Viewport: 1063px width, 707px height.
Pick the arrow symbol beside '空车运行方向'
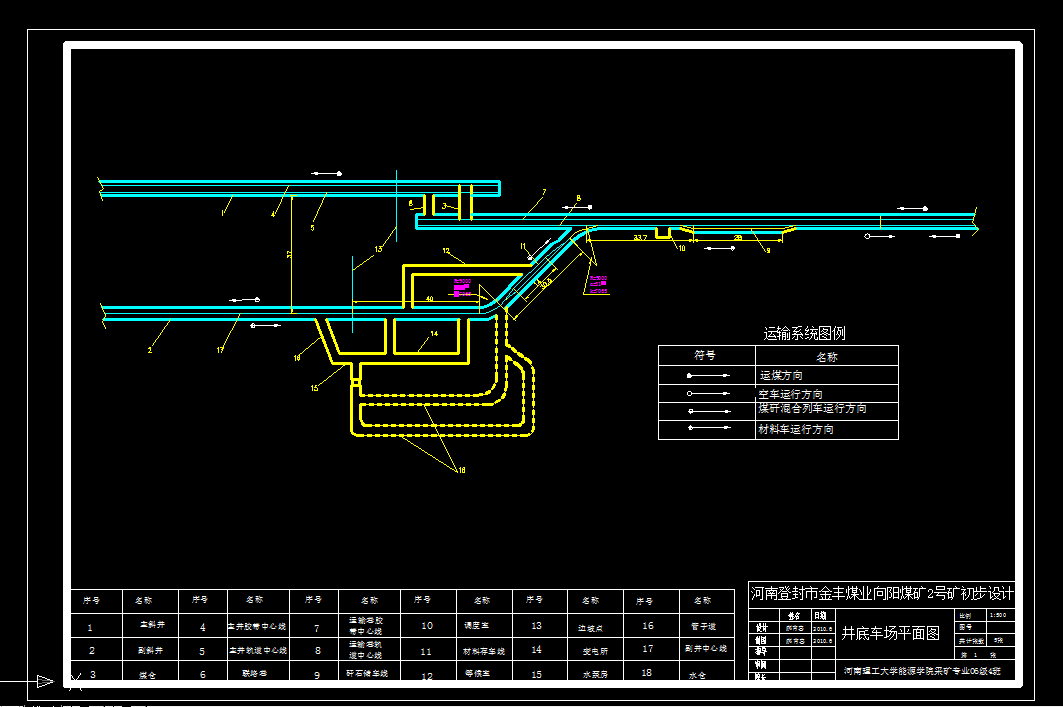click(708, 393)
